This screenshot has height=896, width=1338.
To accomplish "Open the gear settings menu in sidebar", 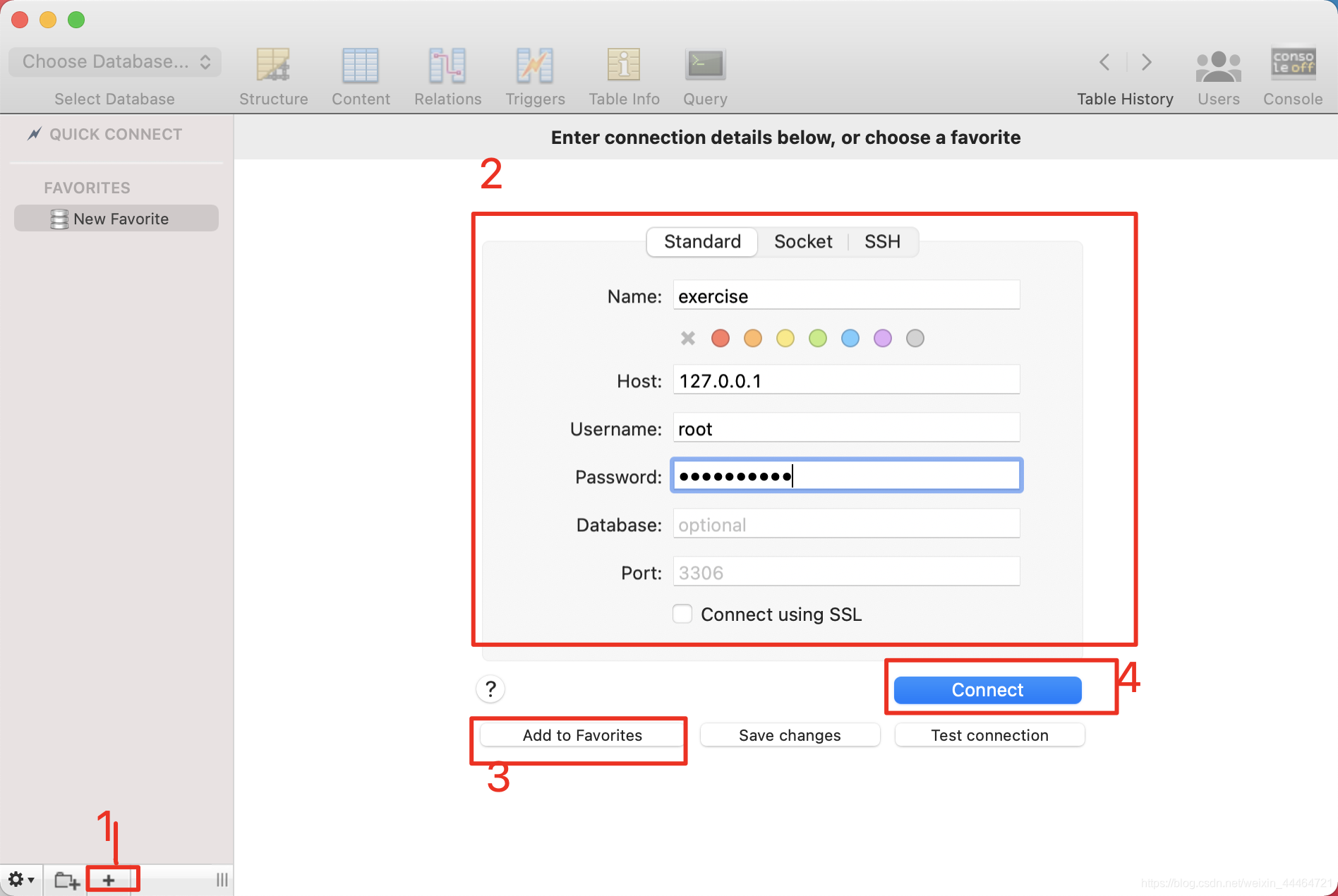I will coord(21,880).
